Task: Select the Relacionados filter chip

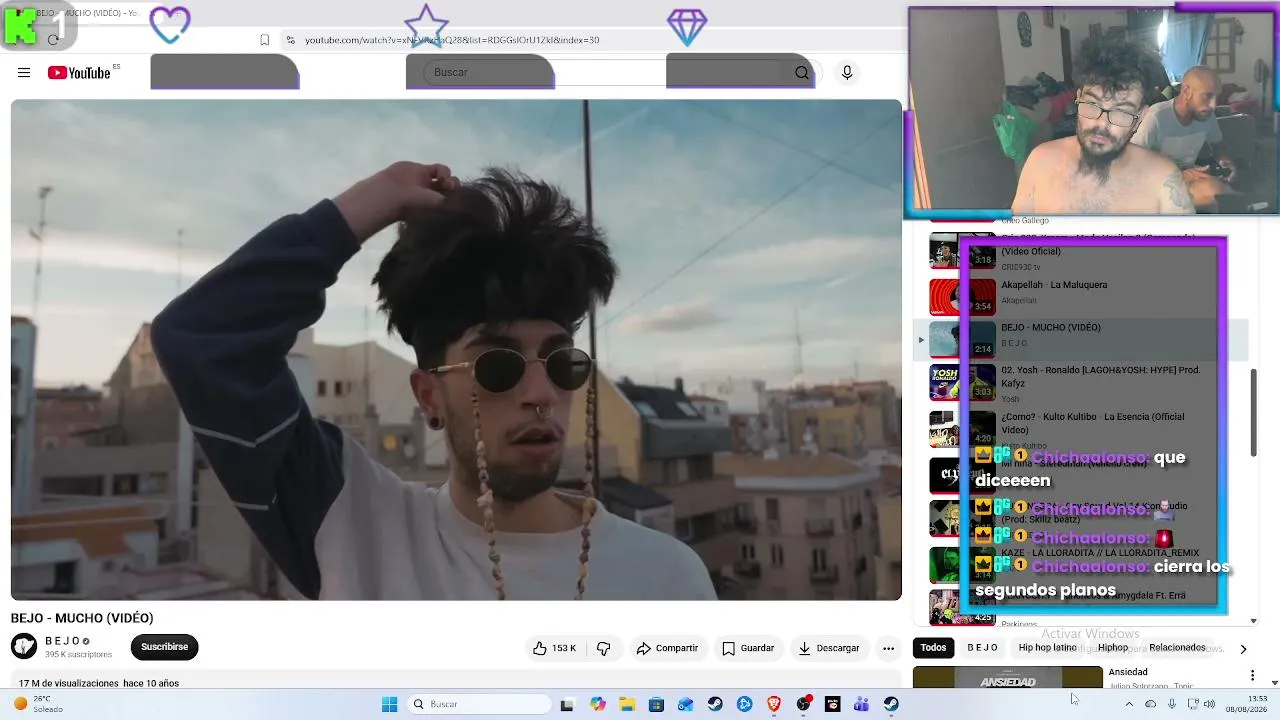Action: tap(1177, 648)
